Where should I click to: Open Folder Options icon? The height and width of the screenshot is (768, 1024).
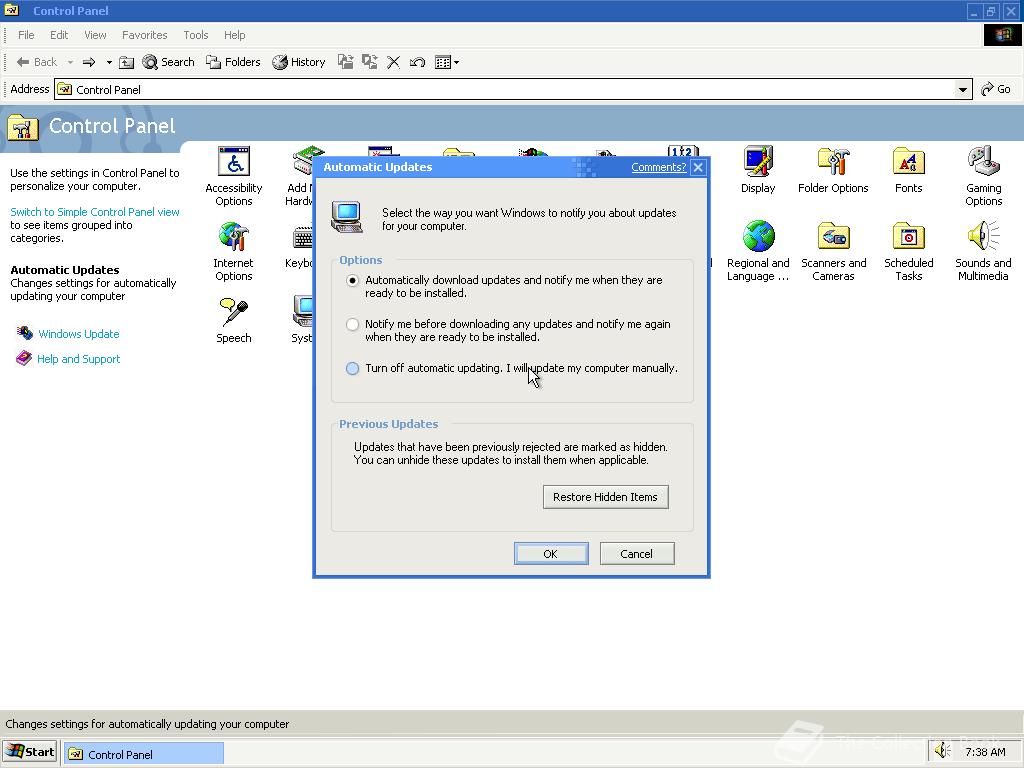click(833, 170)
